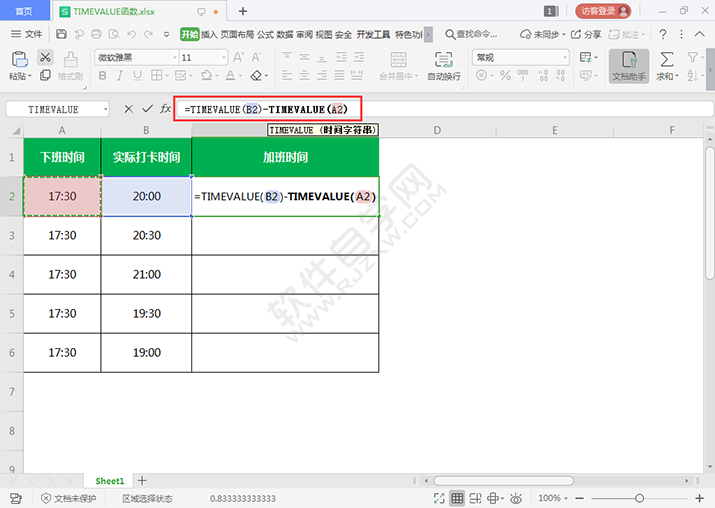Switch to the 页面布局 ribbon tab

tap(237, 34)
